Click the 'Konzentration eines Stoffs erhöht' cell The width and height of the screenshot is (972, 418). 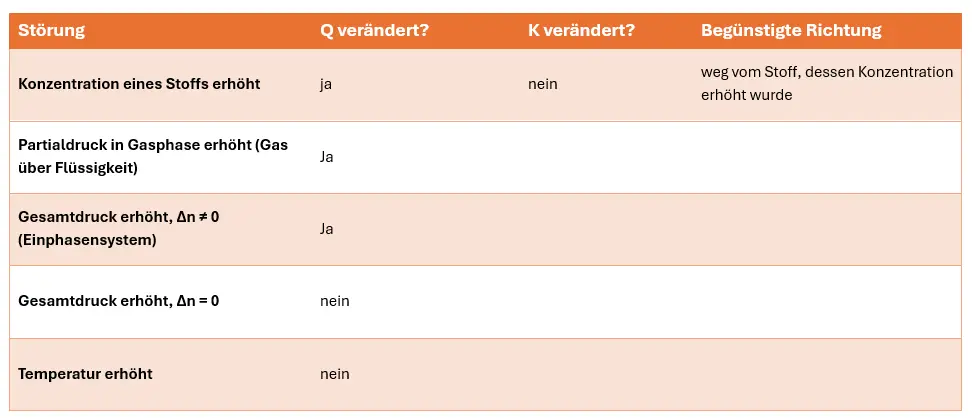pyautogui.click(x=139, y=84)
